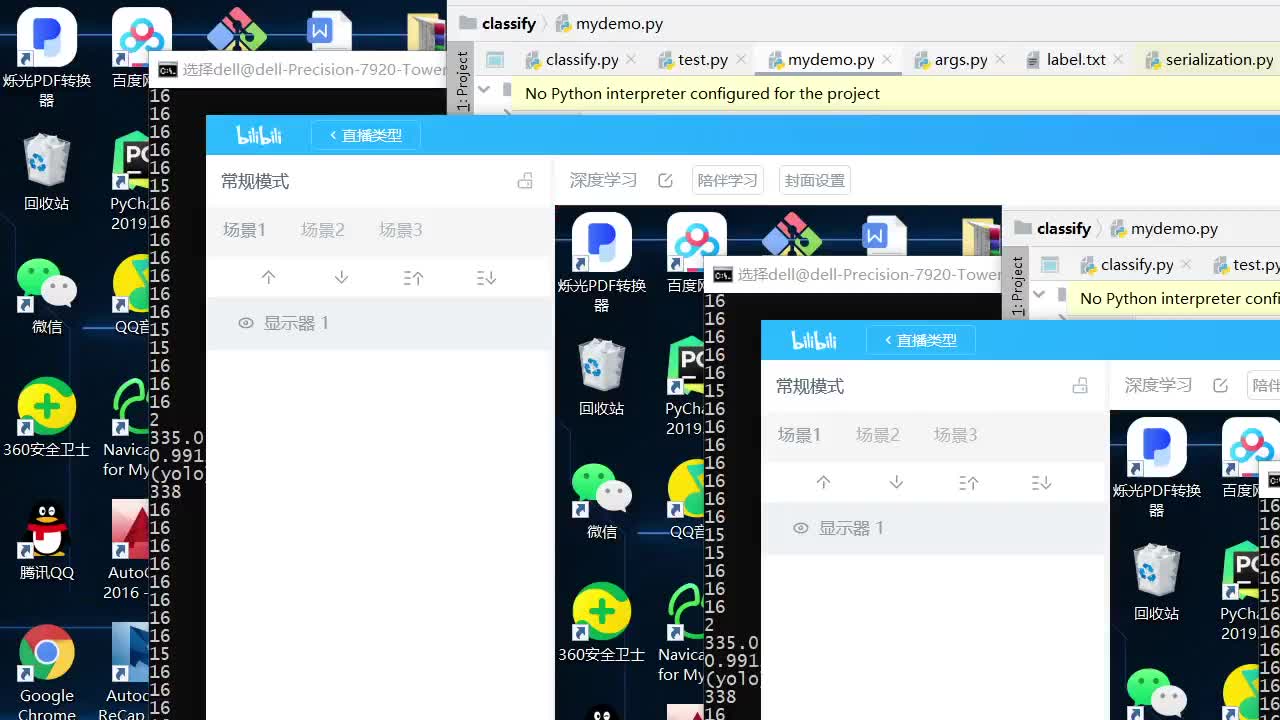Screen dimensions: 1280x720
Task: Toggle visibility eye of outer 显示器 1
Action: click(x=246, y=323)
